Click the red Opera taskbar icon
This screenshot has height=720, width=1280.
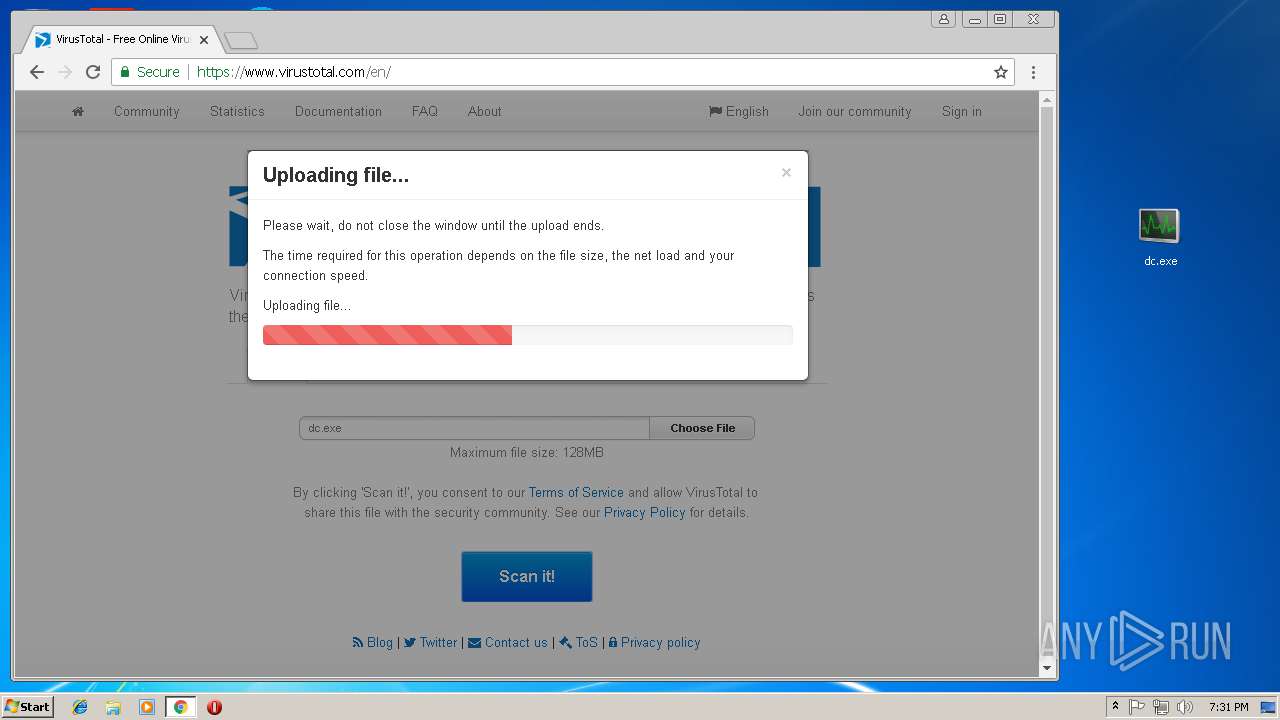coord(214,707)
